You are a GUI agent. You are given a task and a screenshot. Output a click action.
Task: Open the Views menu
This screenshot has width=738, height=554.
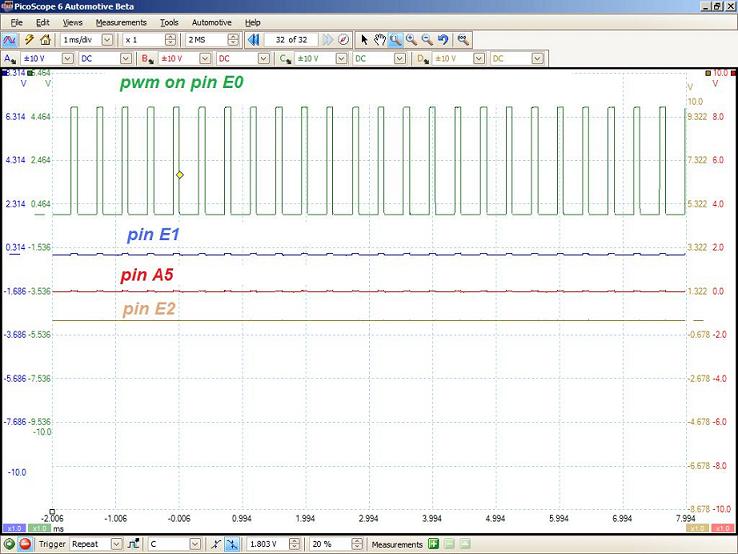point(72,23)
